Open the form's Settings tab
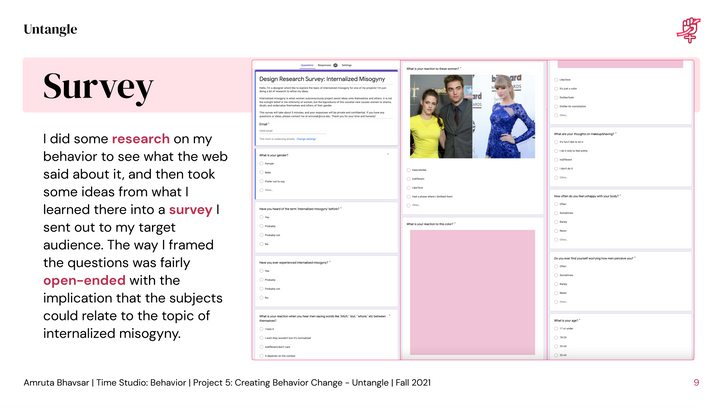Screen dimensions: 722x407 (x=347, y=65)
